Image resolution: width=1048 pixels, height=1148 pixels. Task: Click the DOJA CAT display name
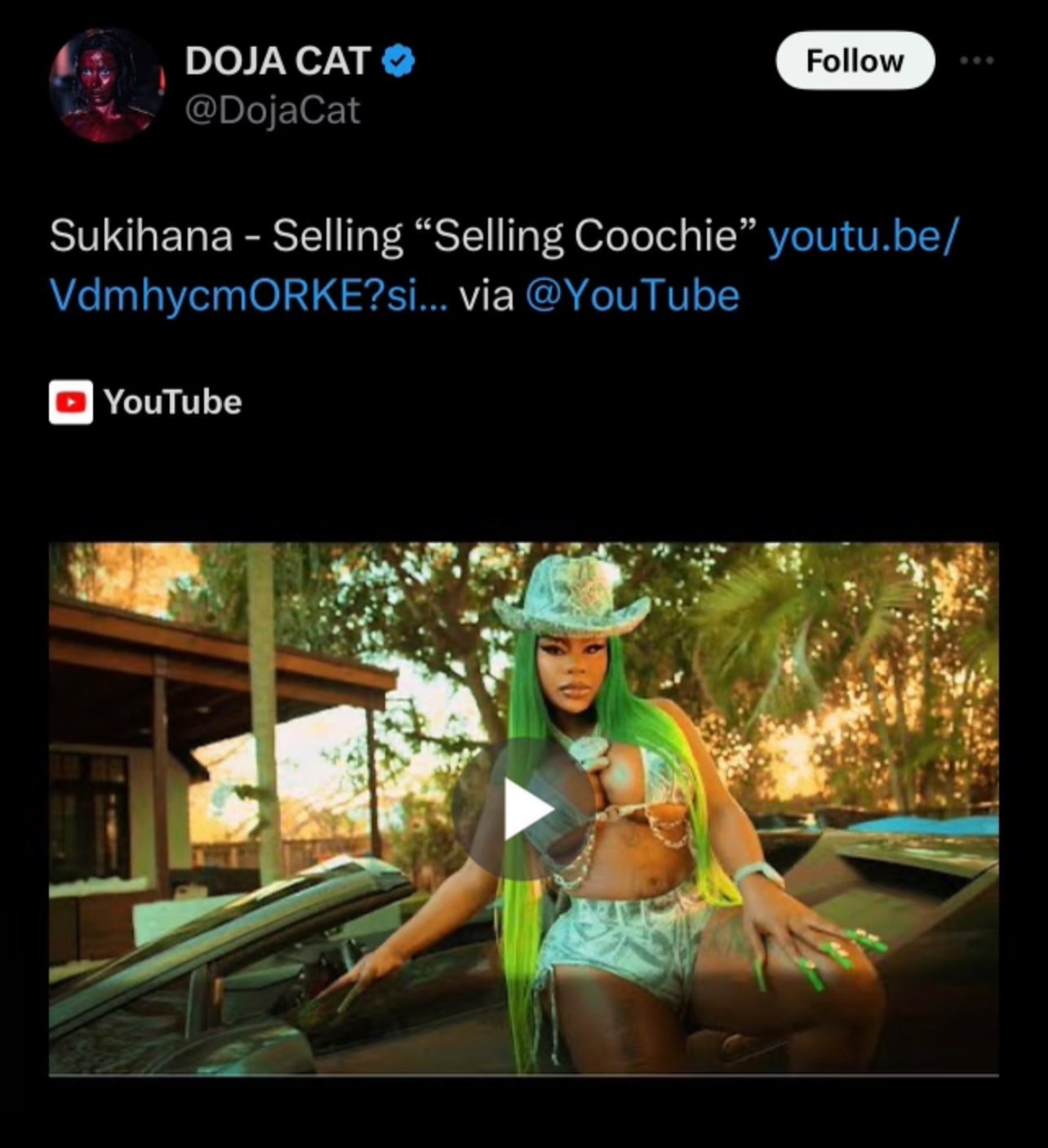click(278, 62)
